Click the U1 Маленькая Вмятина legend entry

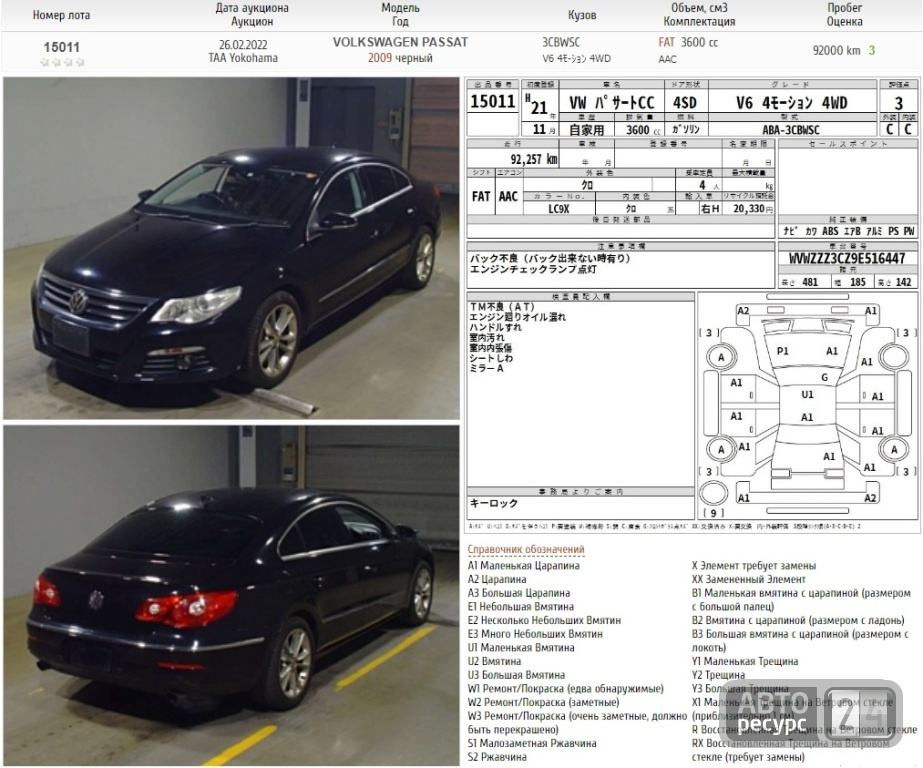coord(521,647)
